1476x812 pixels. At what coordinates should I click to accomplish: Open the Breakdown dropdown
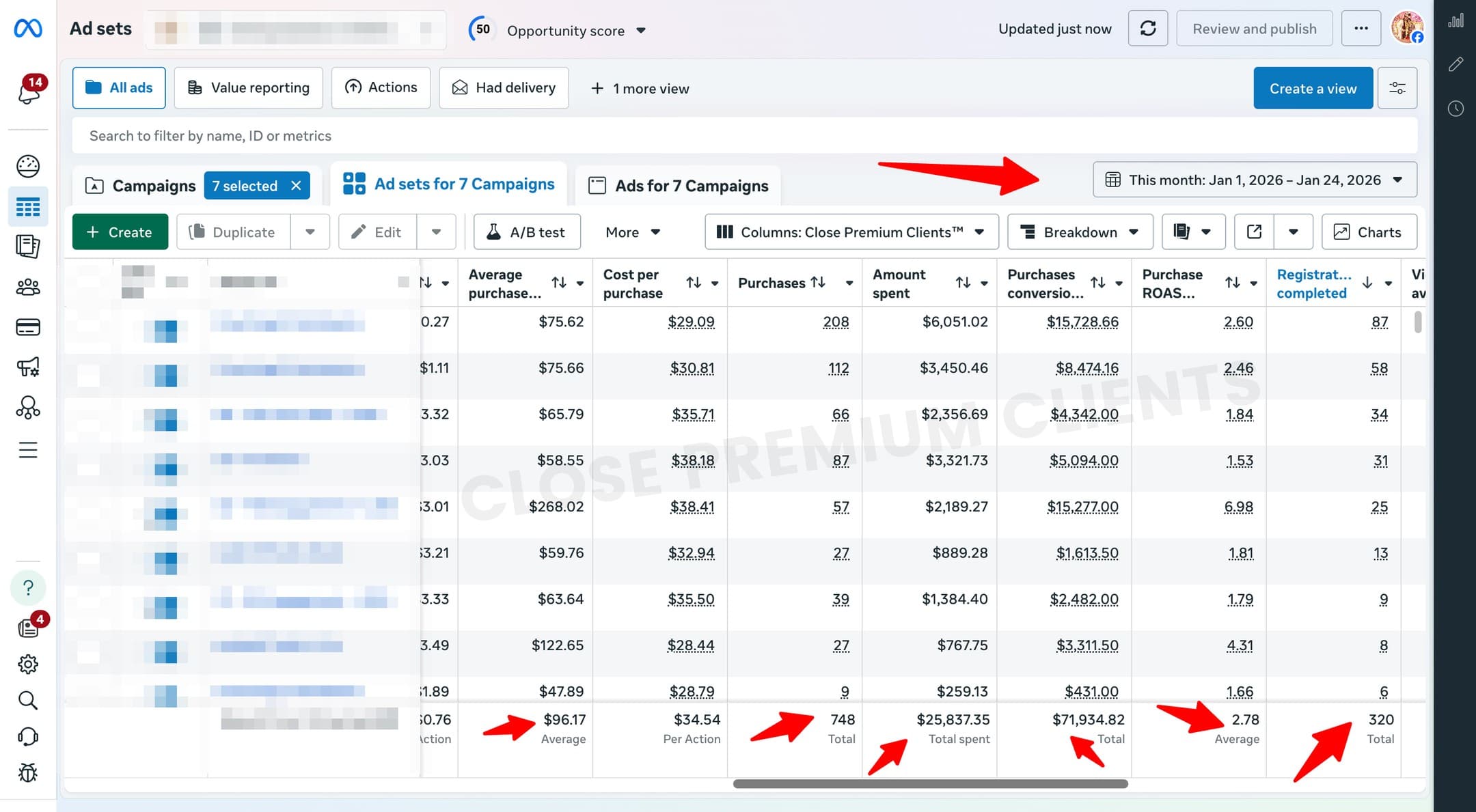pyautogui.click(x=1080, y=232)
